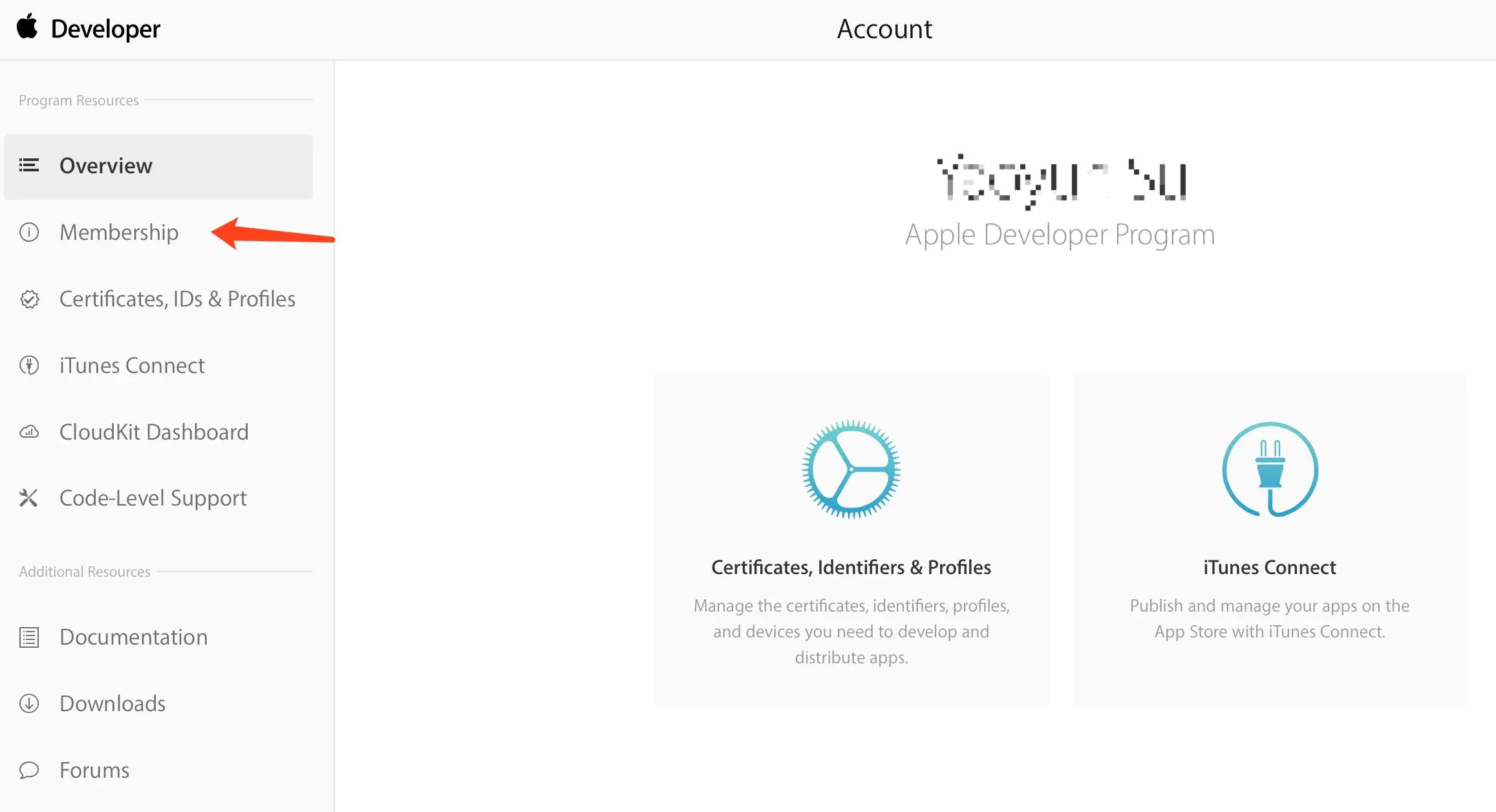Open CloudKit Dashboard
Screen dimensions: 1496x812
tap(154, 432)
